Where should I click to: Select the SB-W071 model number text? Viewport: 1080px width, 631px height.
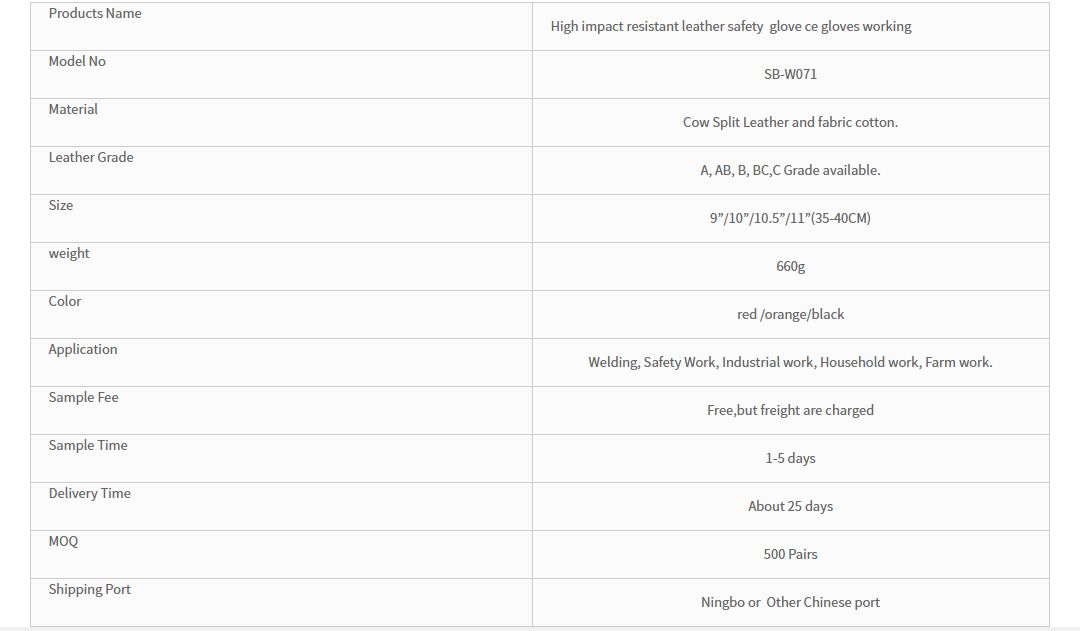[x=790, y=74]
